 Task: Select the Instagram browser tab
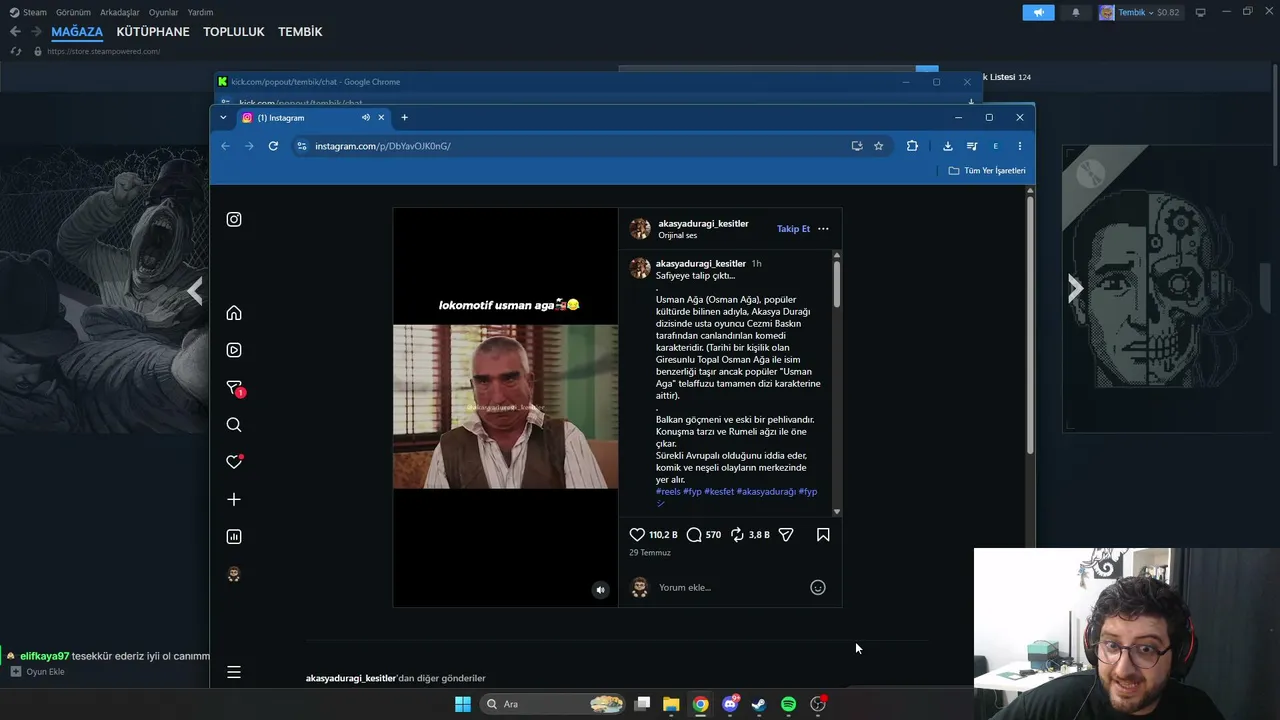tap(312, 118)
